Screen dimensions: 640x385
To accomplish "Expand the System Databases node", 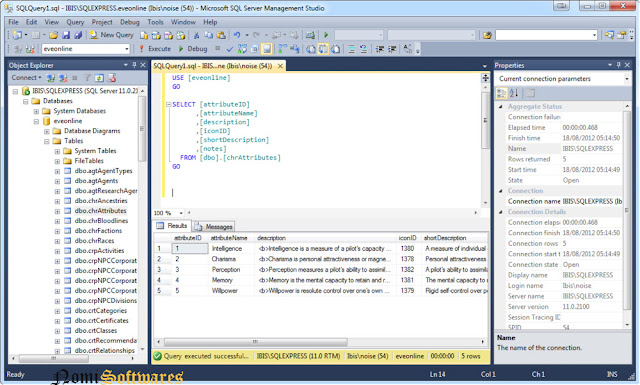I will coord(36,111).
